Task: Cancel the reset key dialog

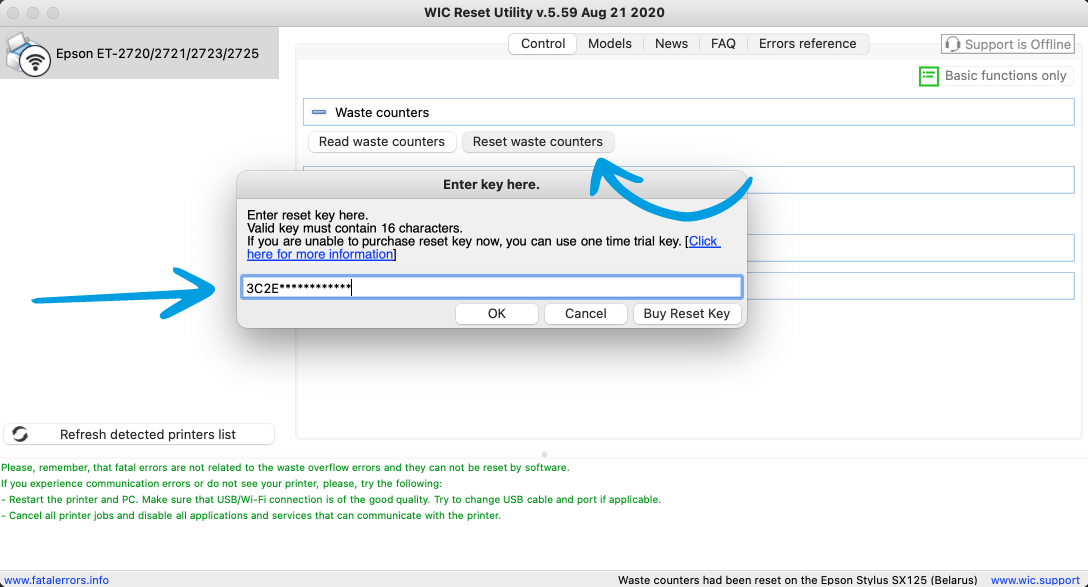Action: pos(586,314)
